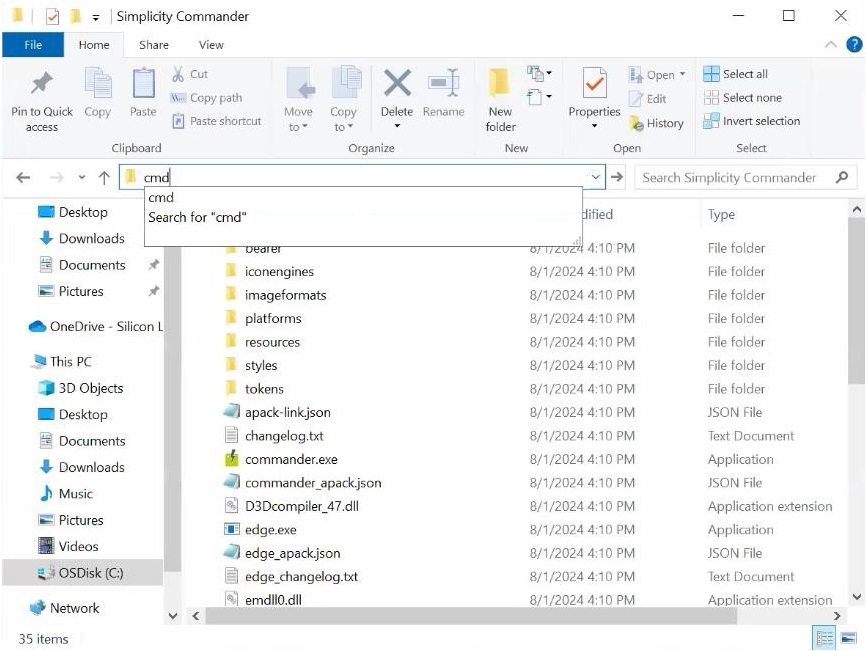The image size is (867, 651).
Task: Collapse the ribbon with the chevron
Action: coord(830,45)
